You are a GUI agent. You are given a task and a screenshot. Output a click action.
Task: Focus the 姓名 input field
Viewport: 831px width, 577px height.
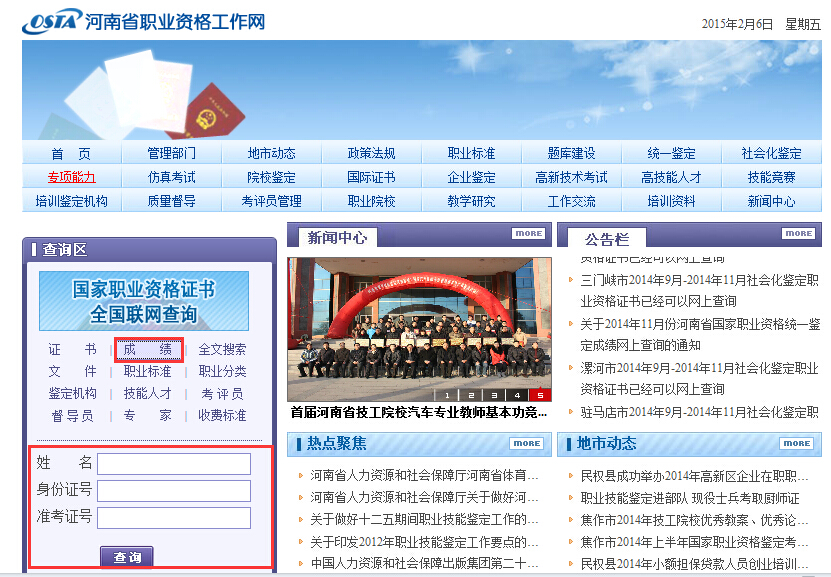[174, 464]
